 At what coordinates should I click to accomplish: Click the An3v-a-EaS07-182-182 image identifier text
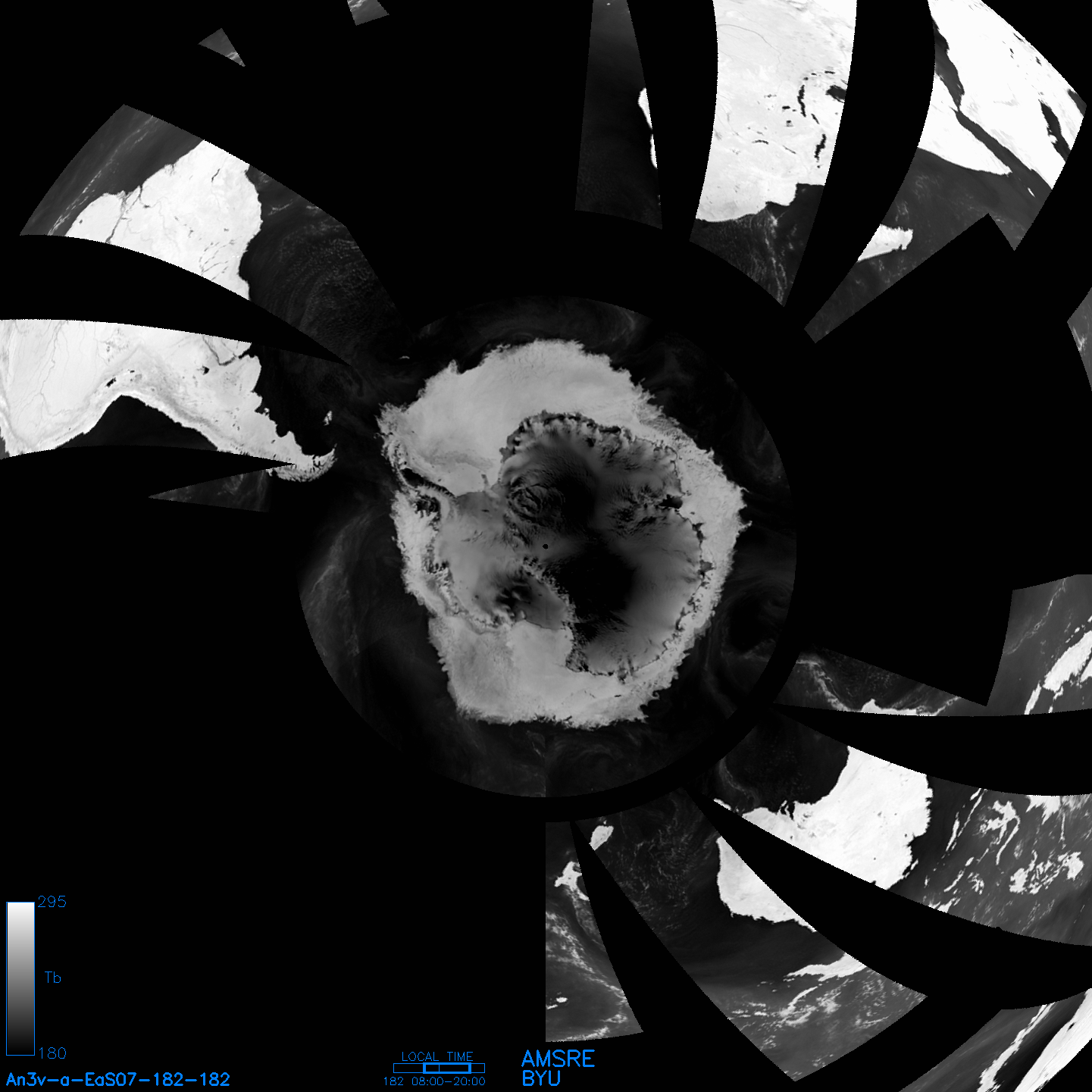pos(118,1079)
